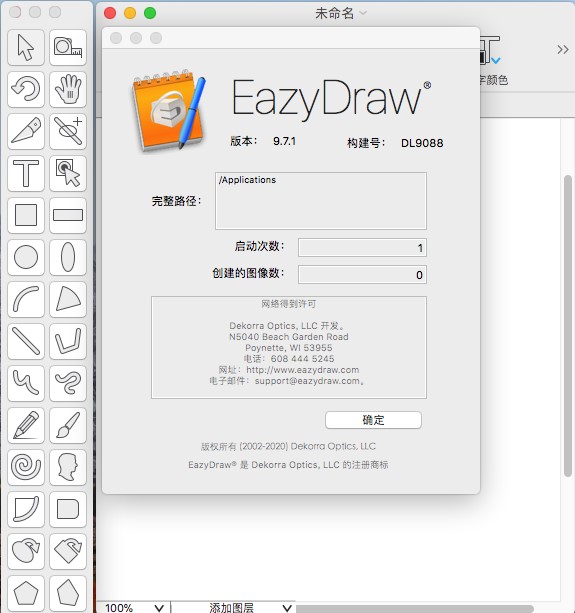The height and width of the screenshot is (613, 575).
Task: Pick the hand pan tool
Action: (68, 90)
